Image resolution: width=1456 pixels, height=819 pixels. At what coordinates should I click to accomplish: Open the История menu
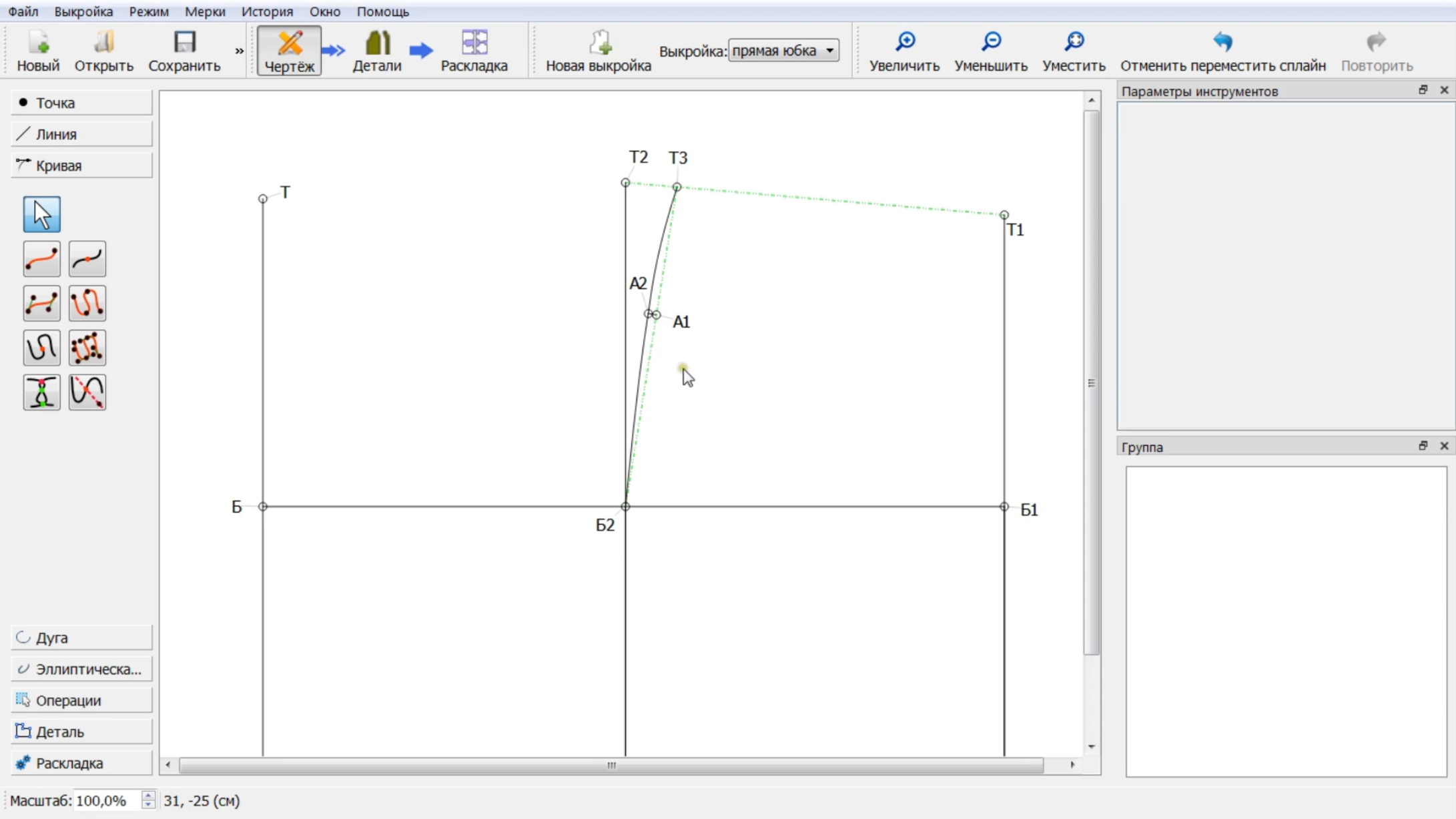click(x=267, y=11)
